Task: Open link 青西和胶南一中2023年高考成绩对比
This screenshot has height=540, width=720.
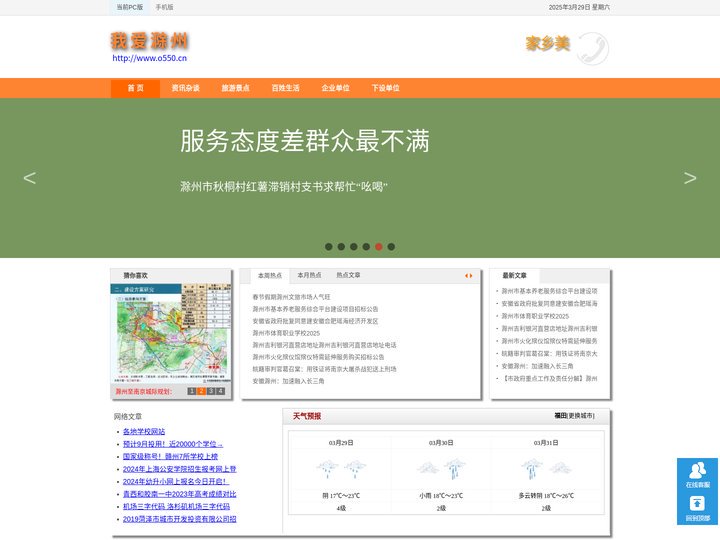Action: (x=180, y=494)
